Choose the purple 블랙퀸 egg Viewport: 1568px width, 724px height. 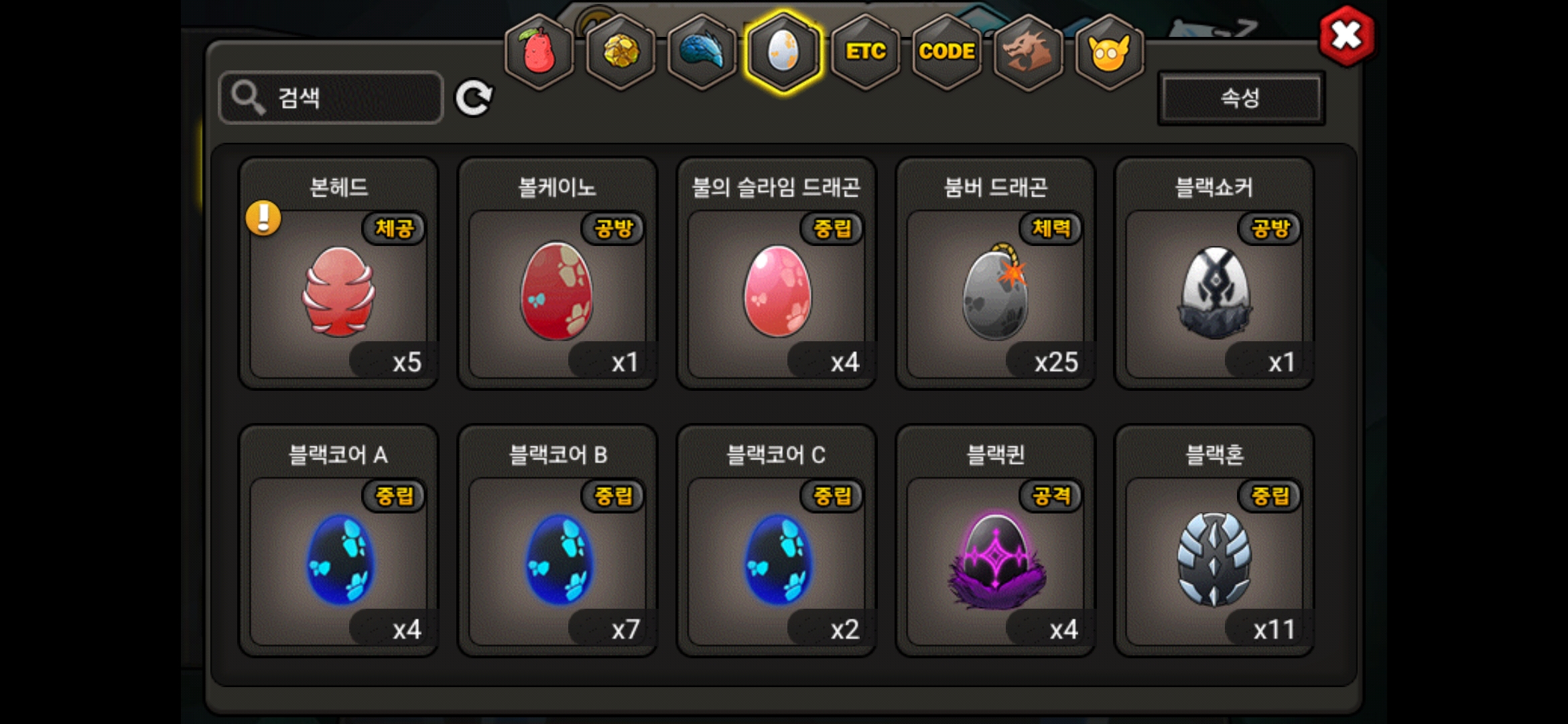pos(996,541)
